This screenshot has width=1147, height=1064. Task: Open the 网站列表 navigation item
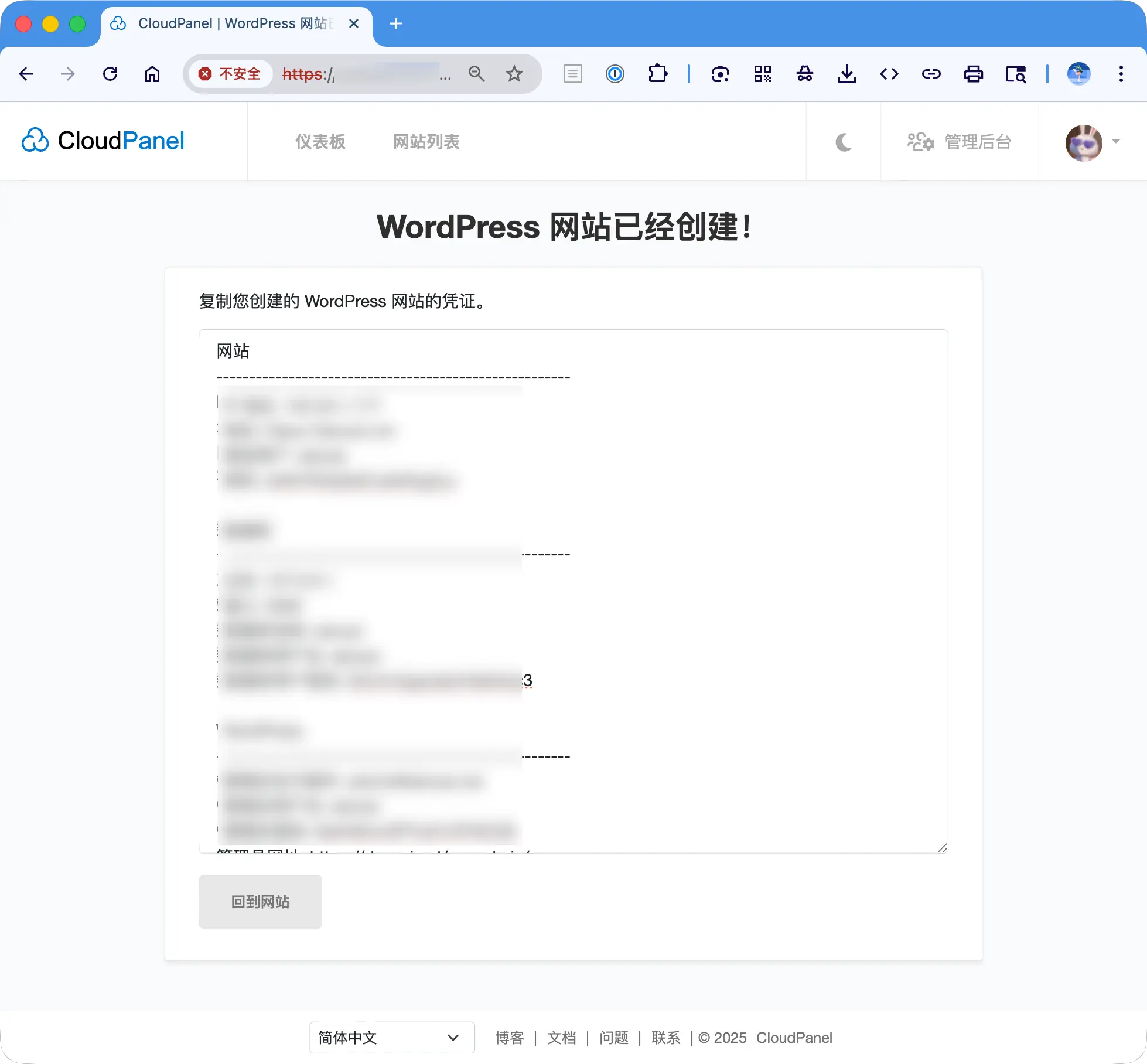click(426, 142)
